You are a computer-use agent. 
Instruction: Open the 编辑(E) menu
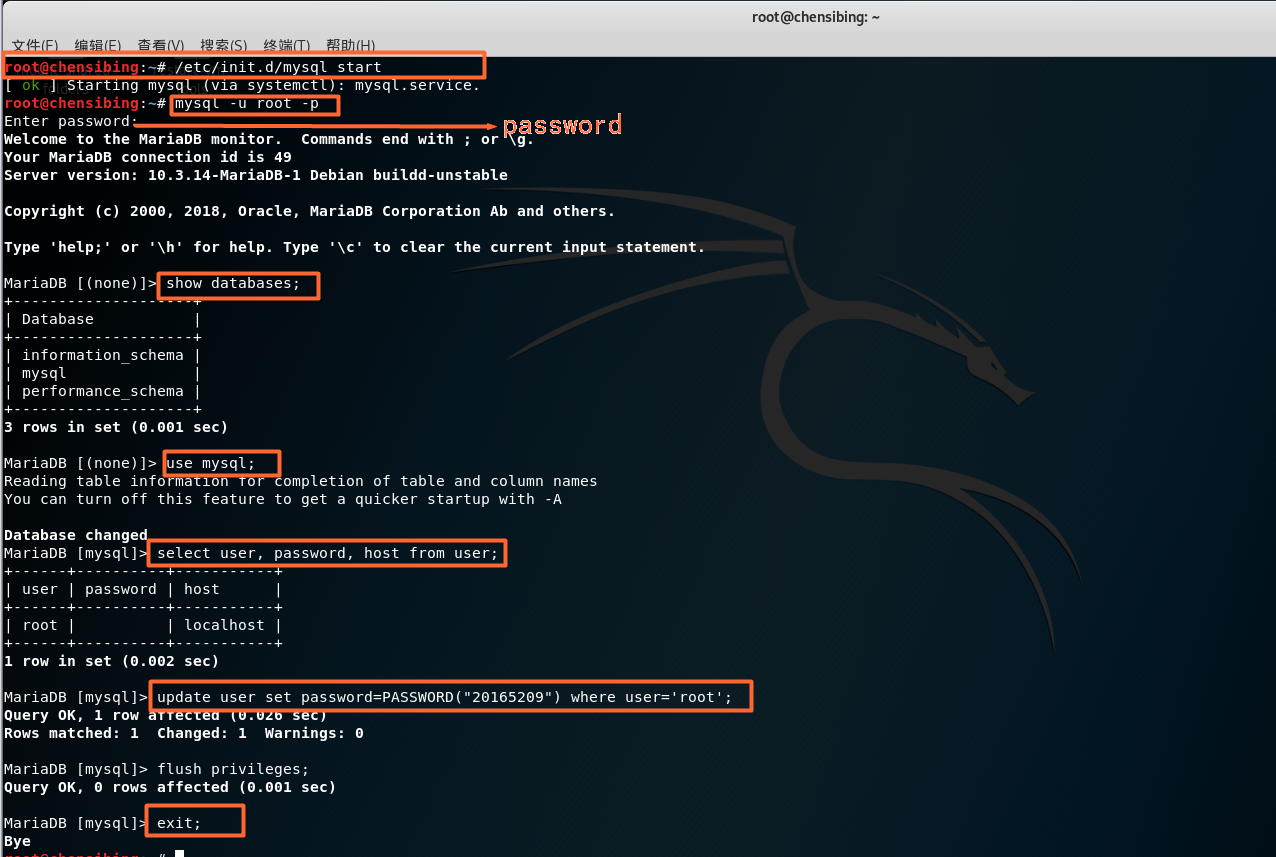coord(98,45)
